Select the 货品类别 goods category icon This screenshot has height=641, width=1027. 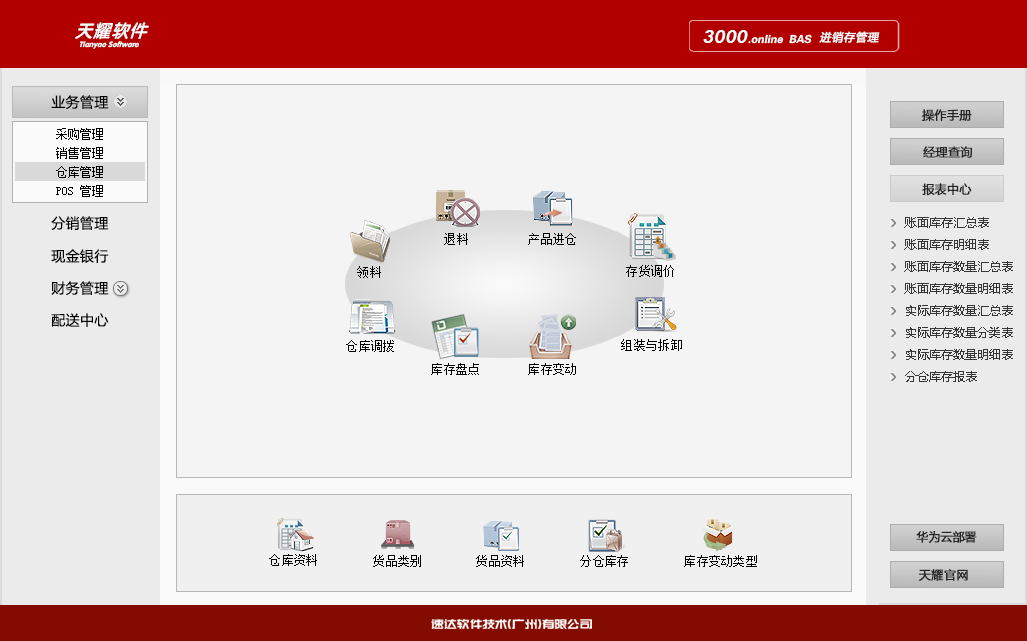click(x=396, y=537)
